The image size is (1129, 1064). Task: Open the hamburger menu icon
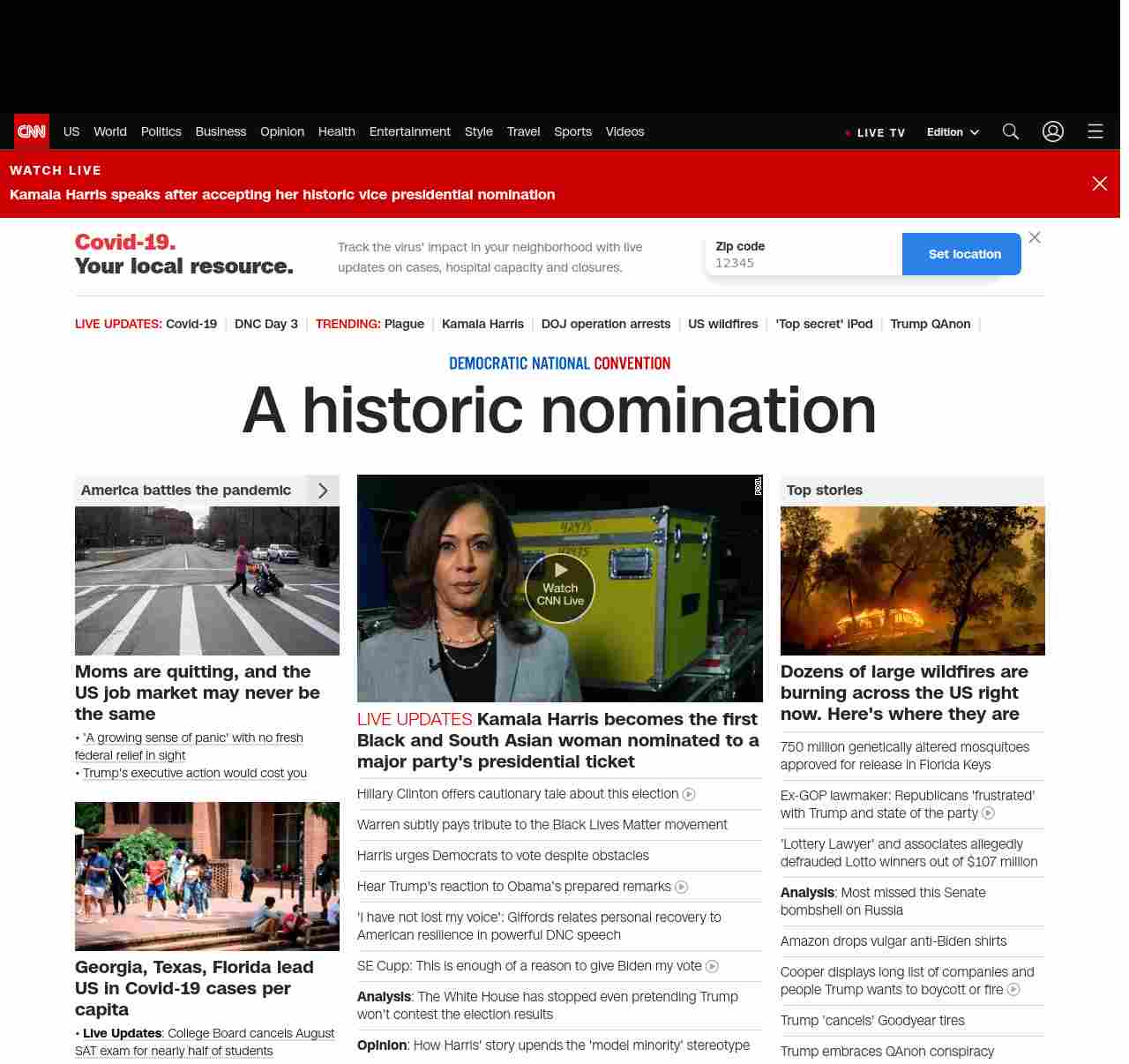tap(1095, 131)
